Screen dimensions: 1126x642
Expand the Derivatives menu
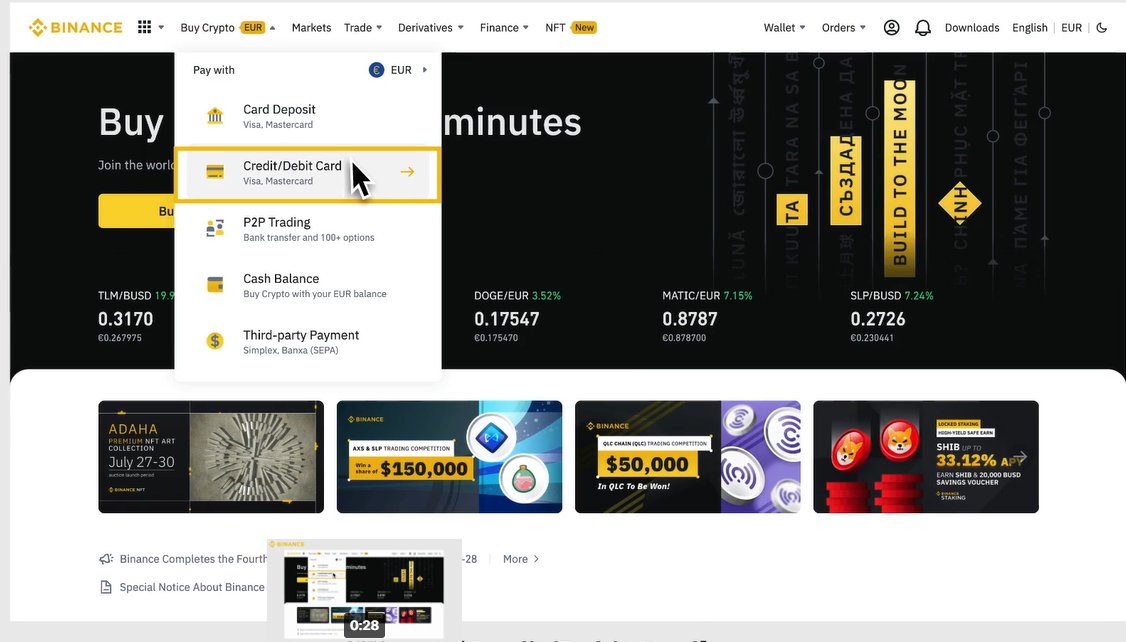(431, 27)
